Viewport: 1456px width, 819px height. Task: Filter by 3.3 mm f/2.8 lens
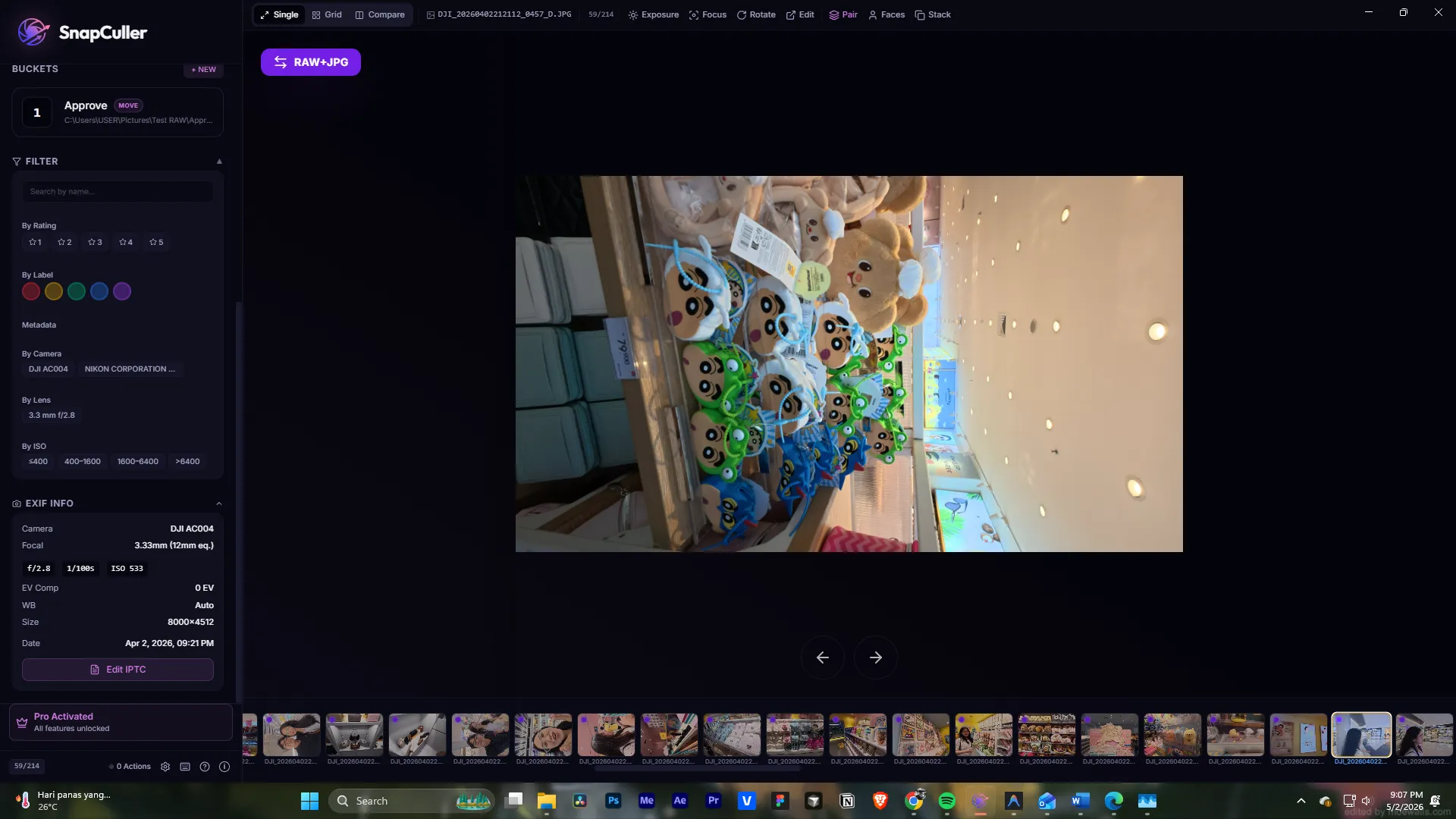52,416
